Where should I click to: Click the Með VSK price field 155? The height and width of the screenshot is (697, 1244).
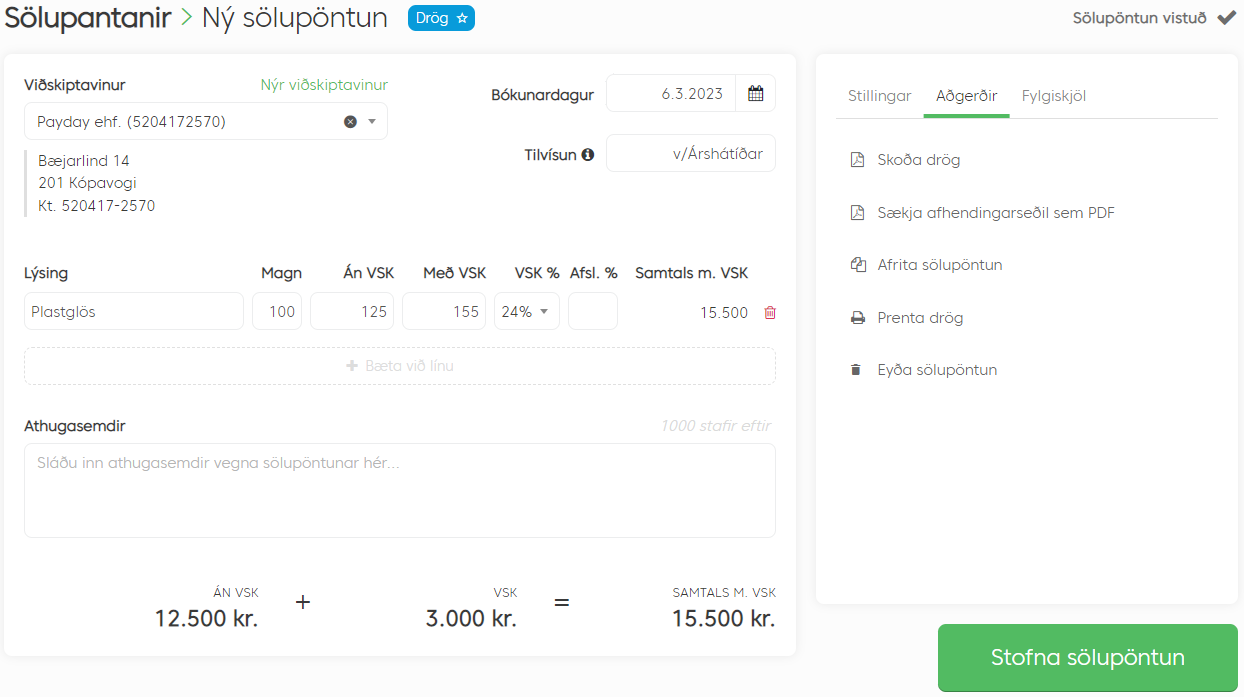(444, 311)
